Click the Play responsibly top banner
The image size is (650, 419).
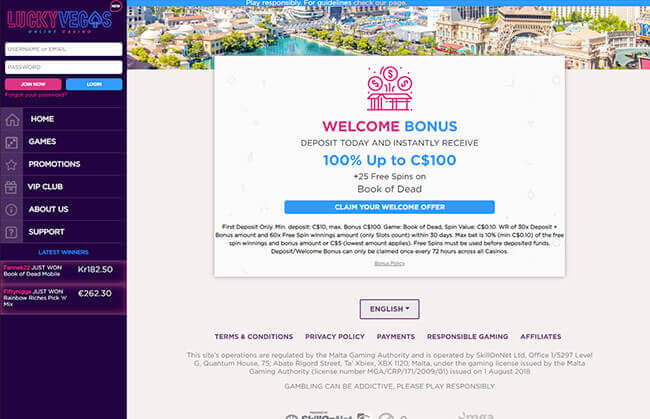tap(388, 3)
